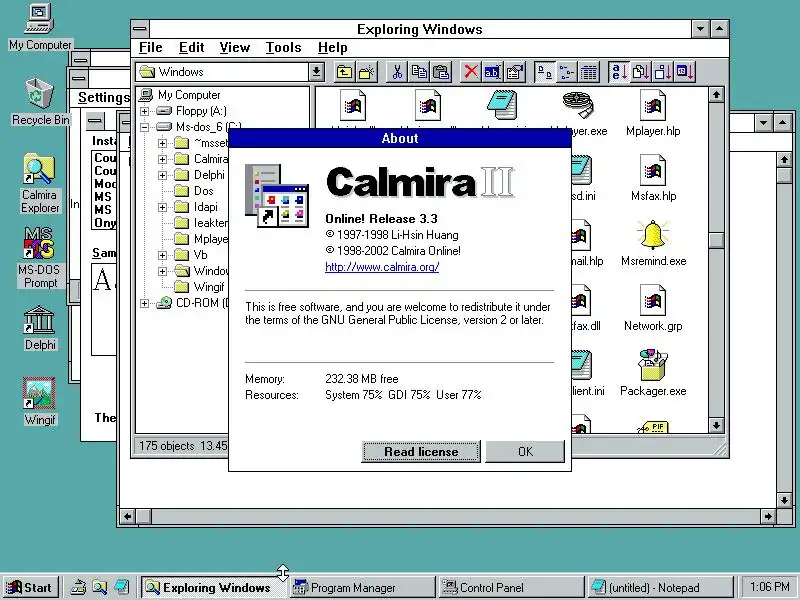The width and height of the screenshot is (800, 600).
Task: Click the Recycle Bin desktop icon
Action: click(x=40, y=102)
